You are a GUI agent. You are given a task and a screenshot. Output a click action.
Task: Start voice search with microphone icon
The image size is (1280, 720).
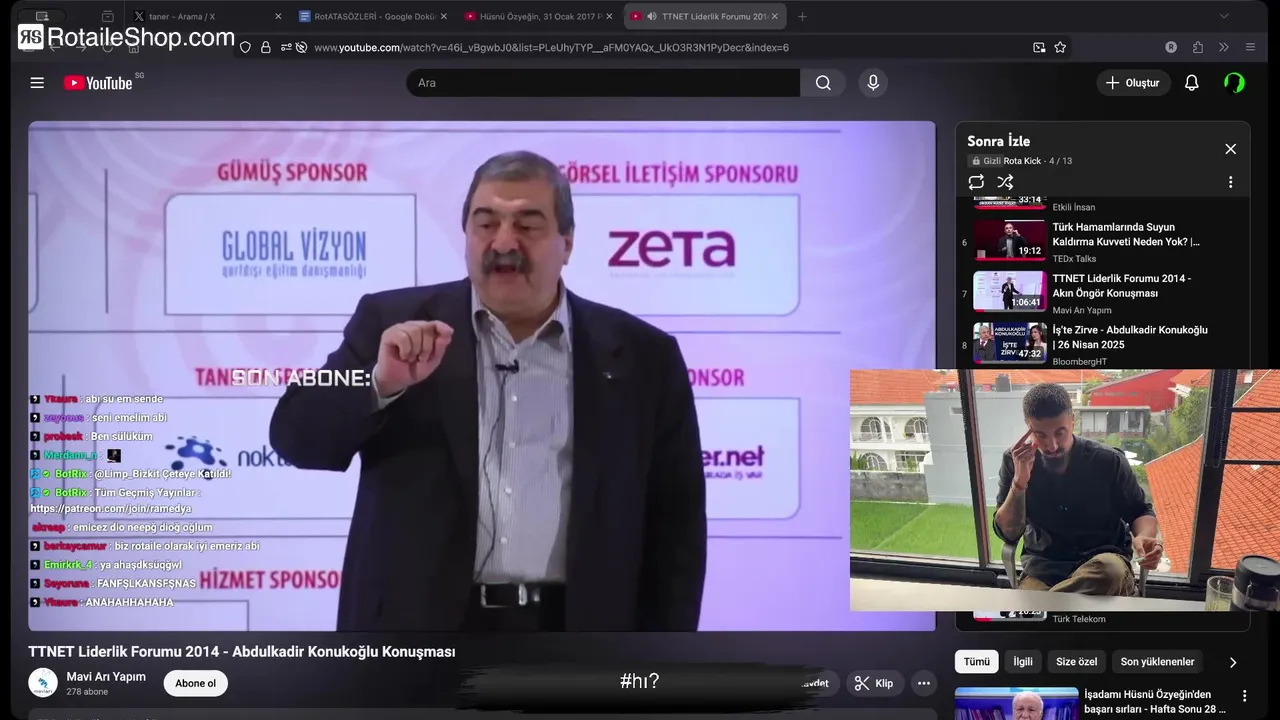pos(873,83)
